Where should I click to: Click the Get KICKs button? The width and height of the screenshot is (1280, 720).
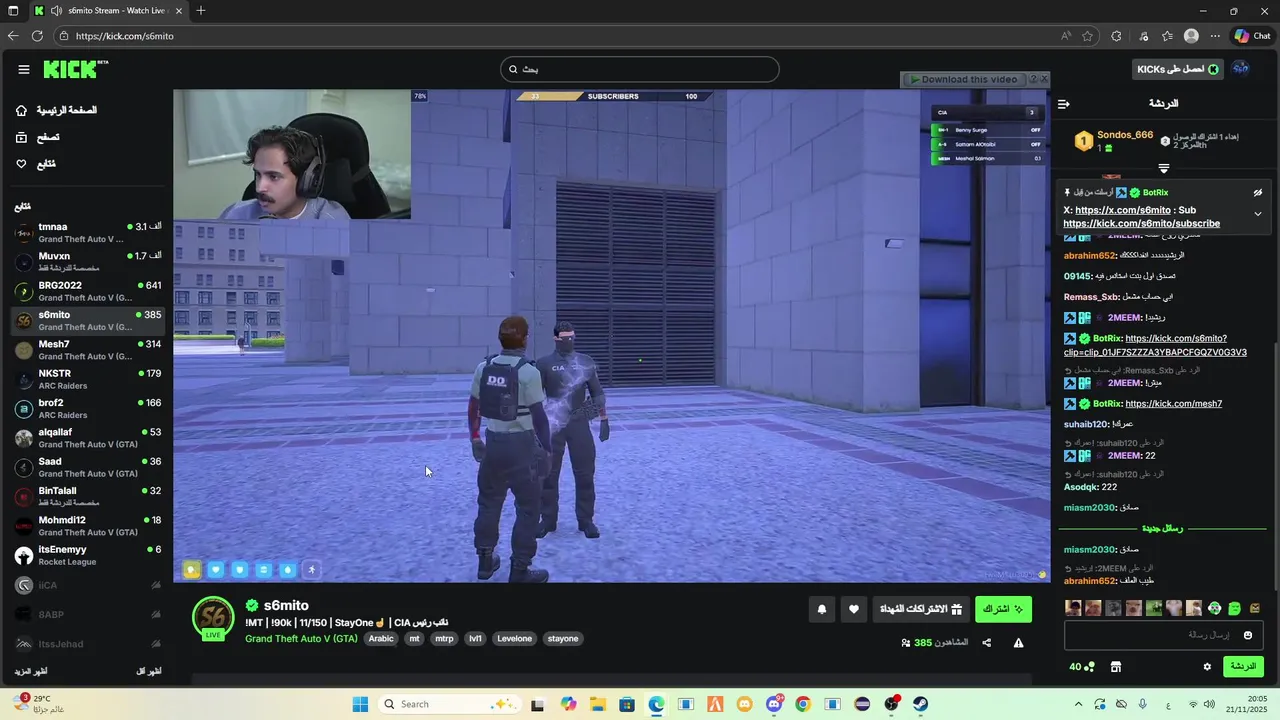pyautogui.click(x=1177, y=69)
